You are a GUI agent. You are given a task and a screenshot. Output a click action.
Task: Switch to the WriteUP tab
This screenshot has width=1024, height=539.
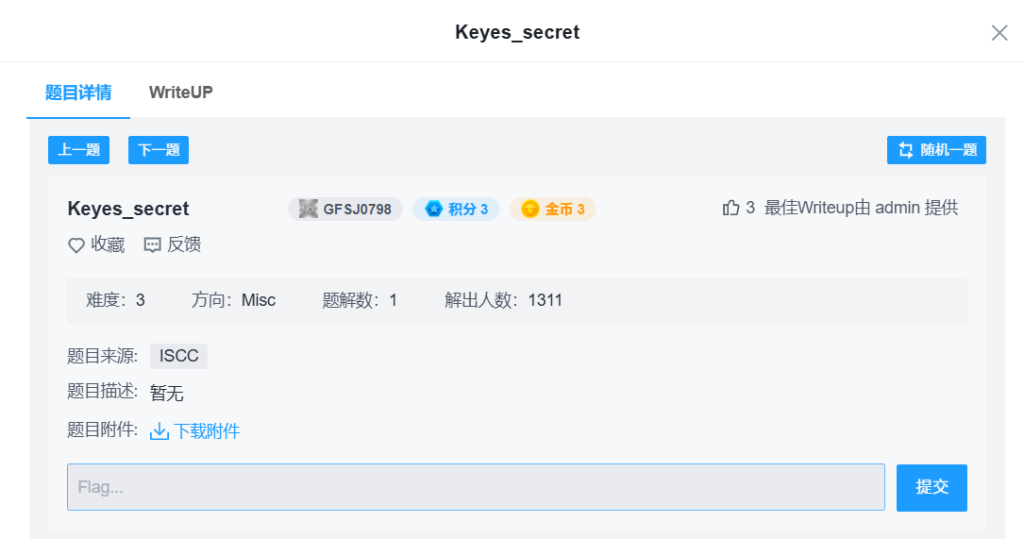click(x=181, y=92)
